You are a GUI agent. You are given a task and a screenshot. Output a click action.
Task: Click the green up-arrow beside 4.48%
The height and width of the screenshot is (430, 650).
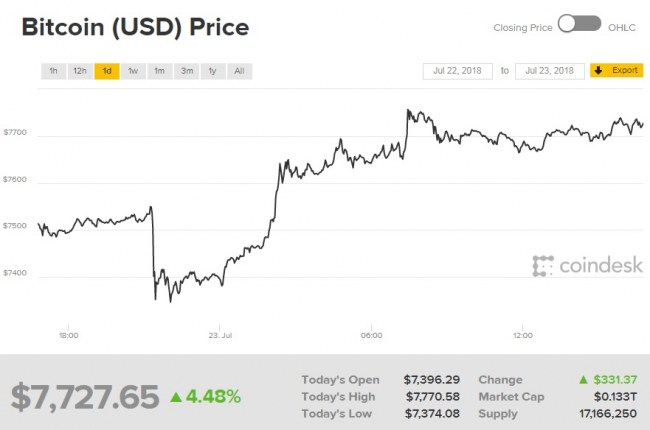pos(176,396)
